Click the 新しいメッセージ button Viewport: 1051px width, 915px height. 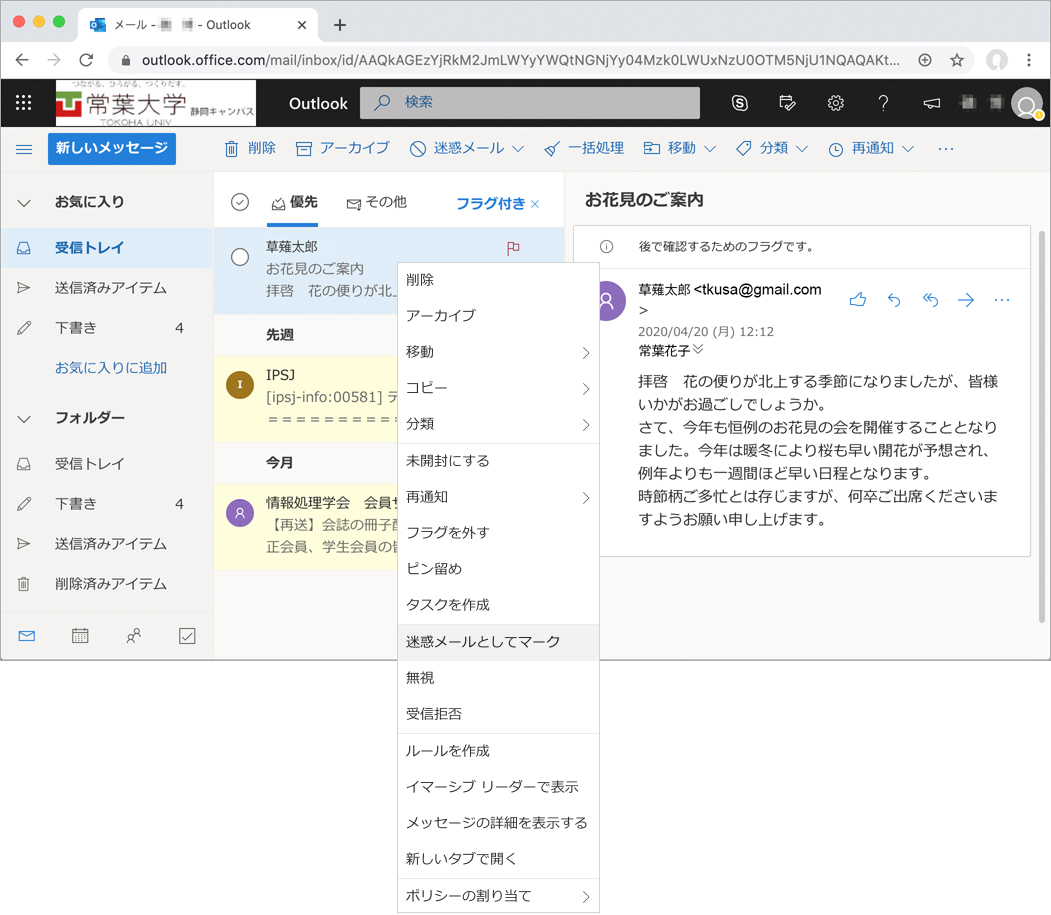[x=112, y=148]
